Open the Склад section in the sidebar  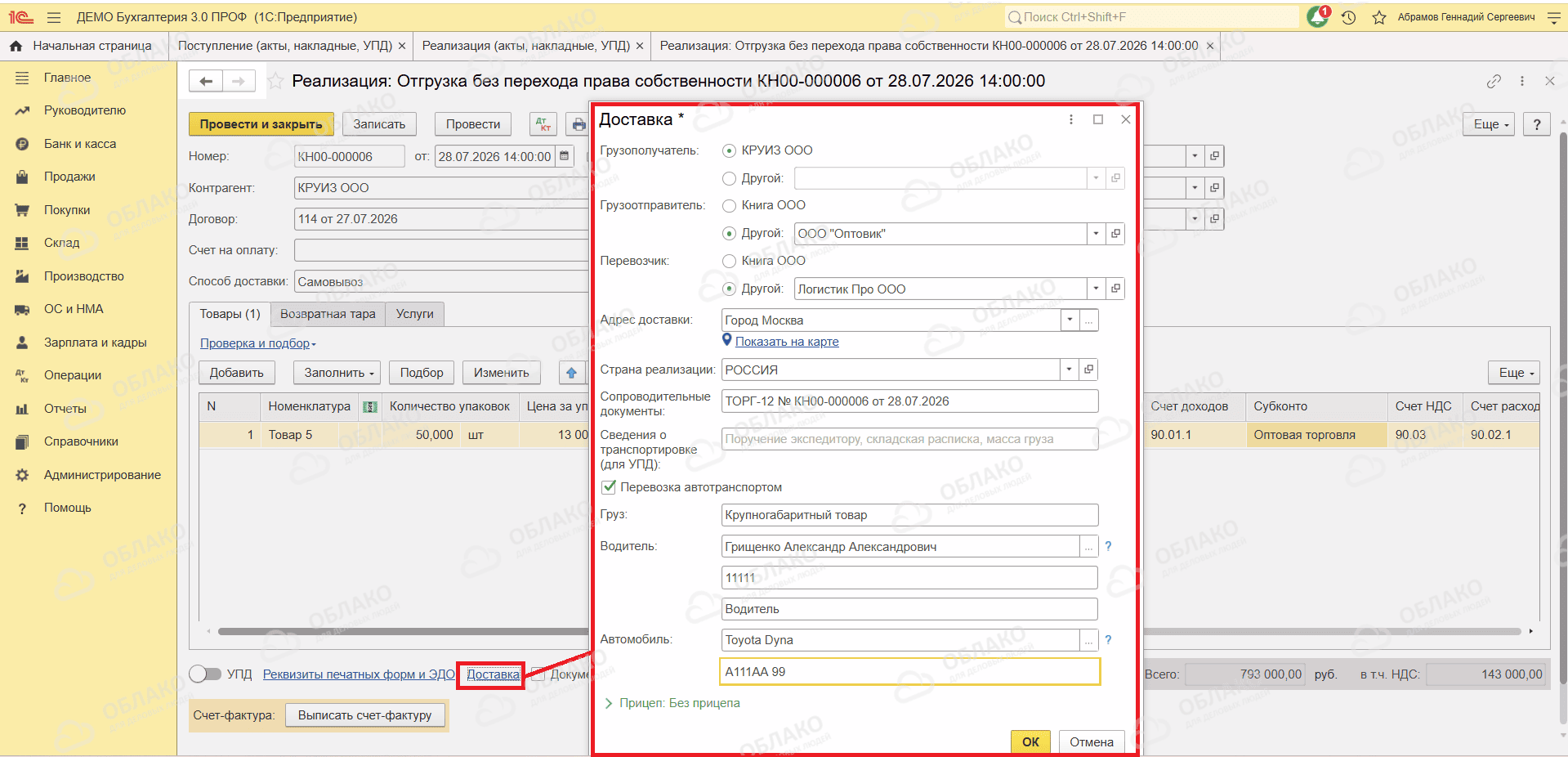coord(62,243)
